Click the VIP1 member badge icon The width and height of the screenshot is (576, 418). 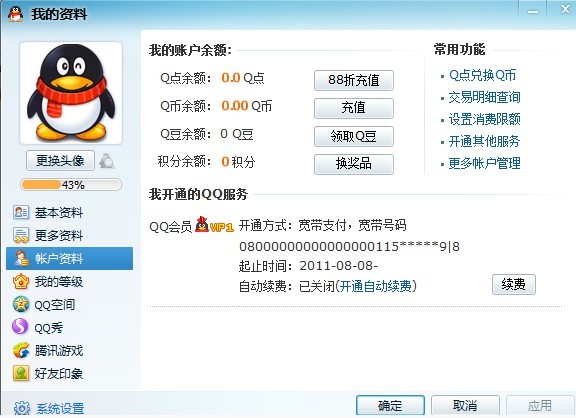click(215, 225)
